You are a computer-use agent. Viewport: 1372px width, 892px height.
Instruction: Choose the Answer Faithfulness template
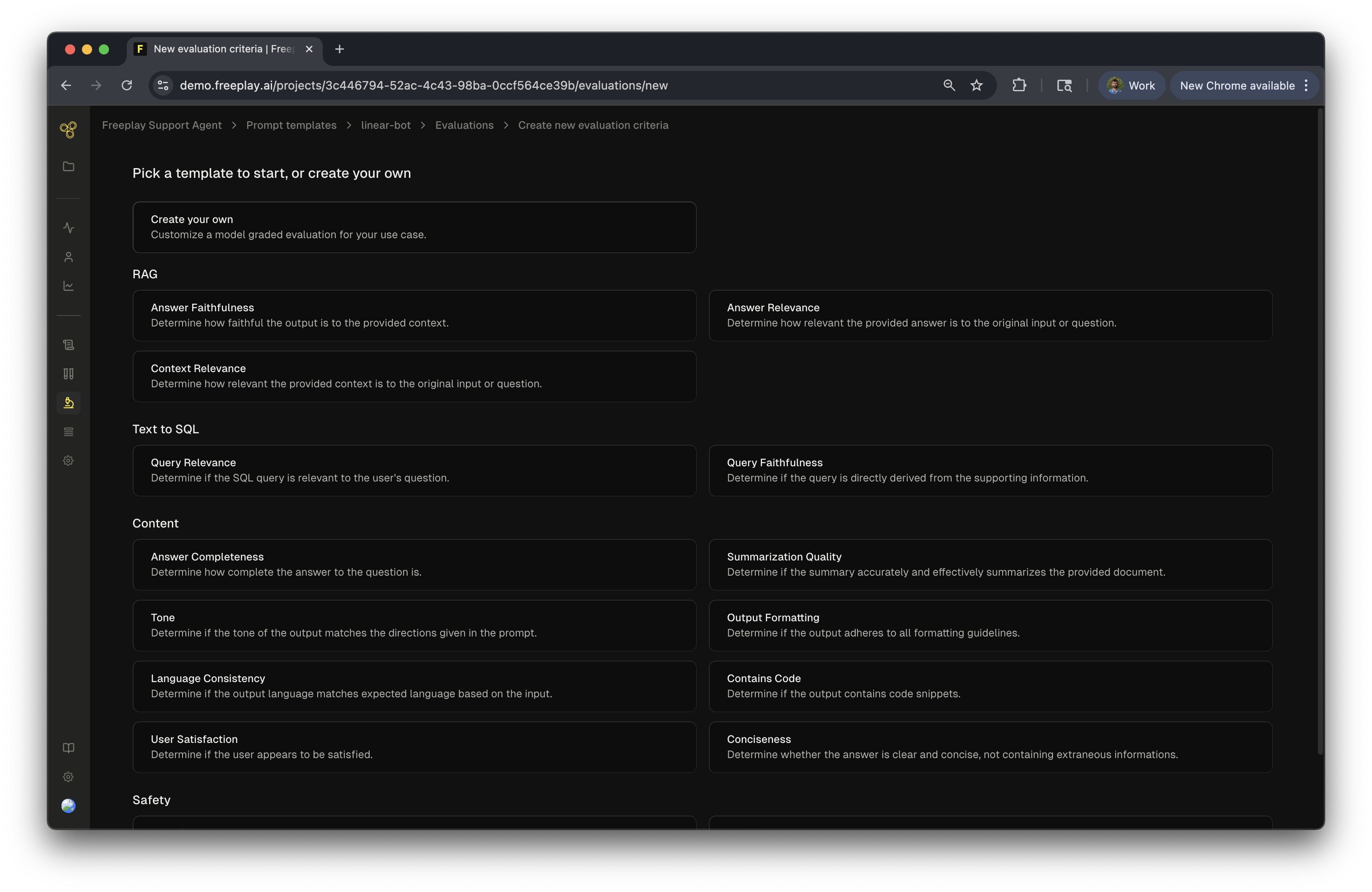point(414,315)
